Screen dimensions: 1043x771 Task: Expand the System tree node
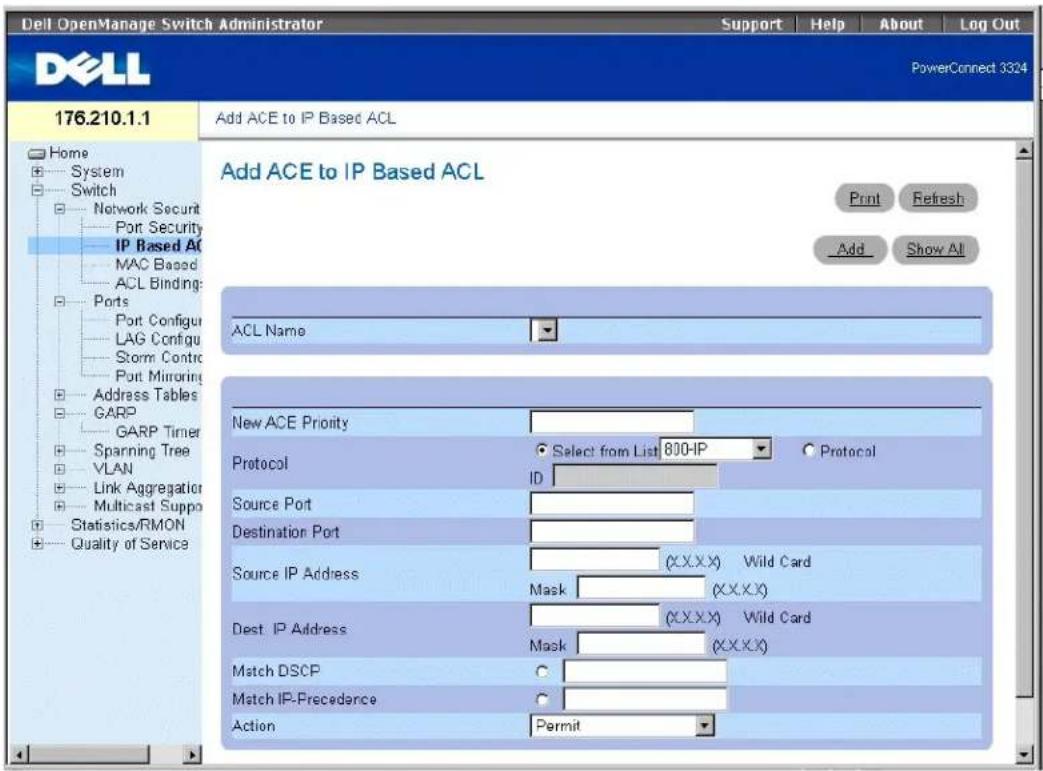point(37,172)
